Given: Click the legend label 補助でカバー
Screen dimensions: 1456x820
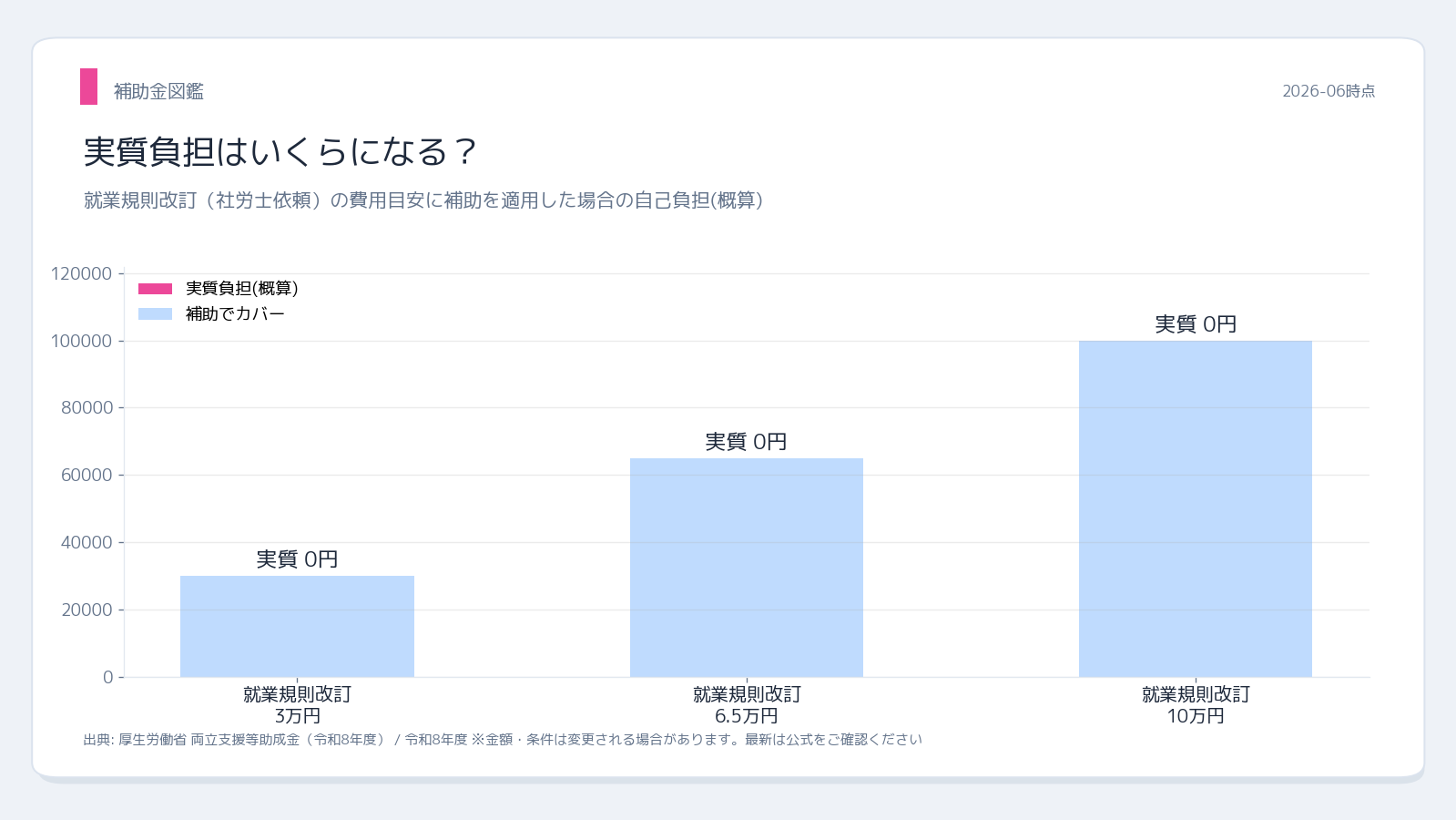Looking at the screenshot, I should coord(235,314).
